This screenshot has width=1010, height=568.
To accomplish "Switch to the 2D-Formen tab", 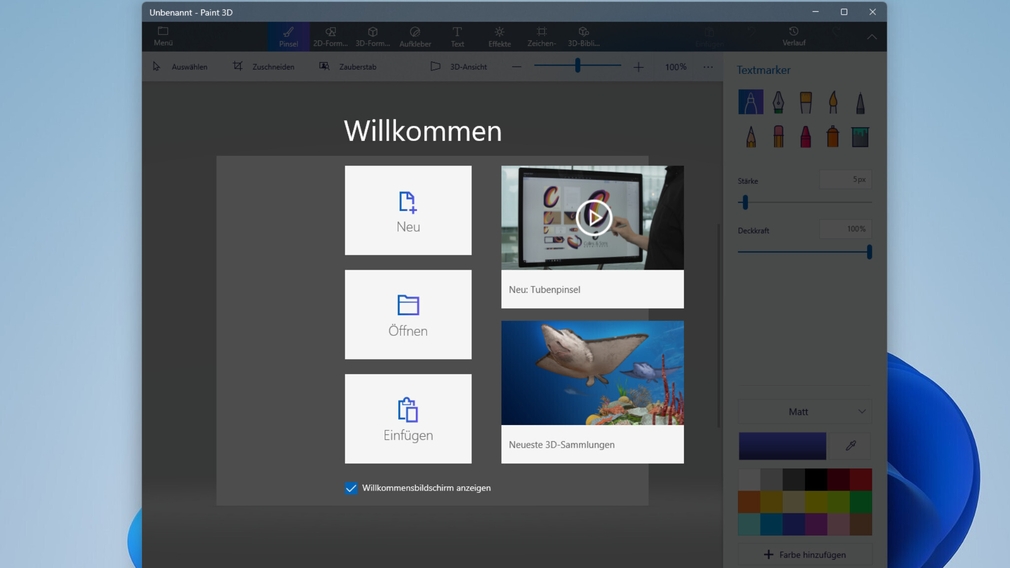I will (x=330, y=37).
